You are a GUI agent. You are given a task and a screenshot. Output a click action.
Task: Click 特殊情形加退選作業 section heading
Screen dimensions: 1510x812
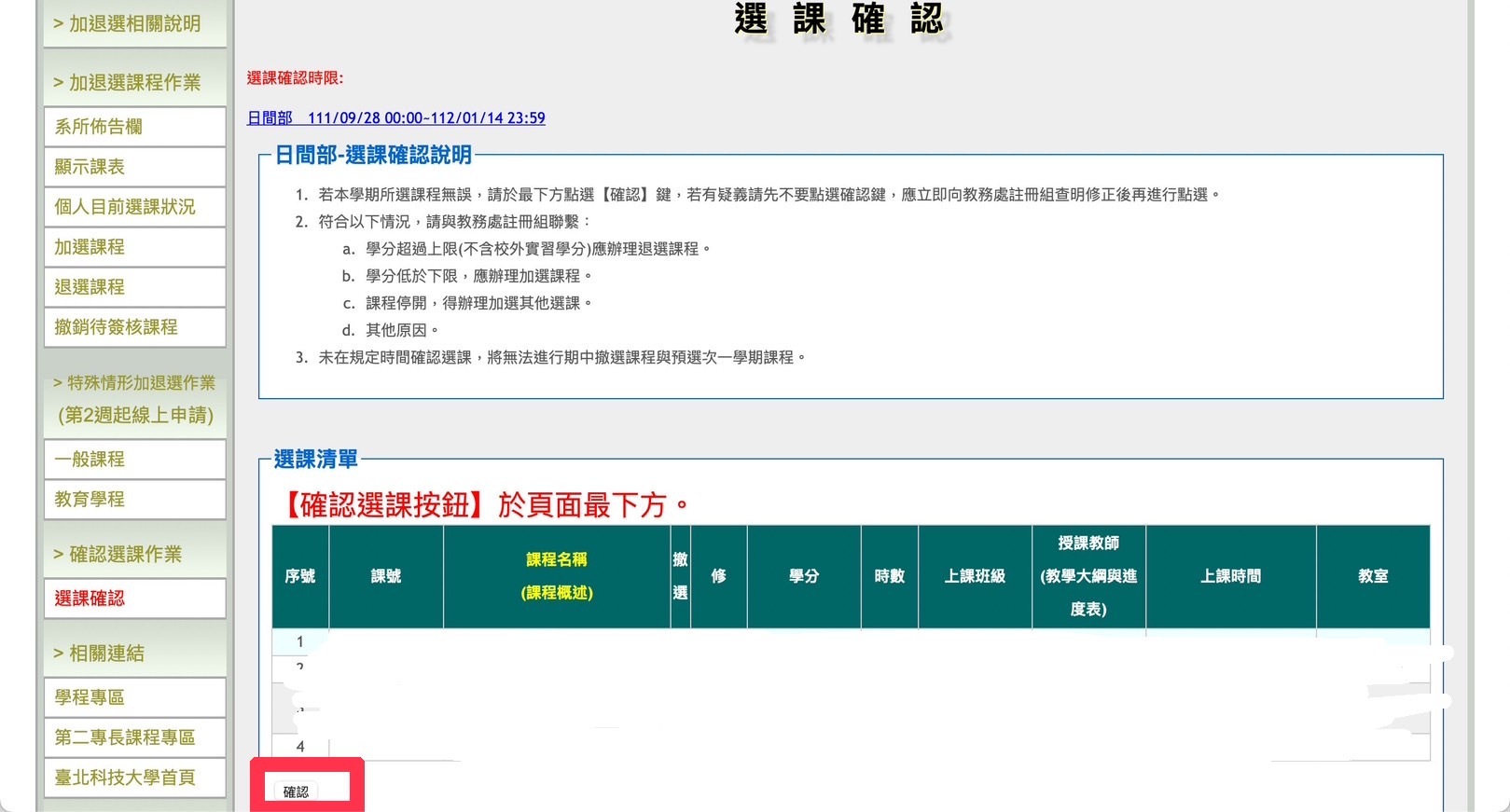tap(135, 399)
